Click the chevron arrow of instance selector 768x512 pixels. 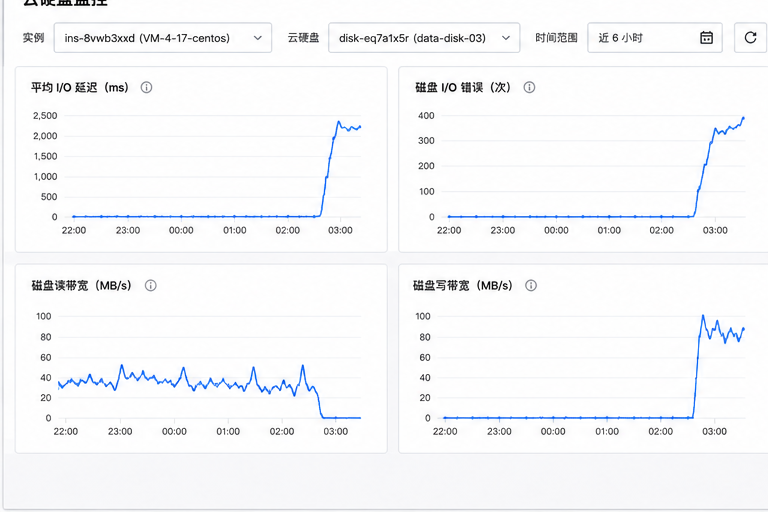pos(258,38)
